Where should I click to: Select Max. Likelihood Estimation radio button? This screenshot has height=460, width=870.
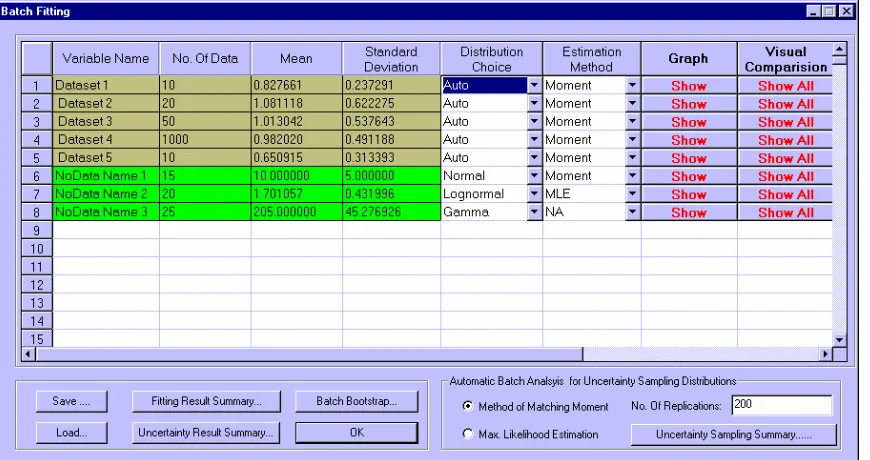coord(468,434)
